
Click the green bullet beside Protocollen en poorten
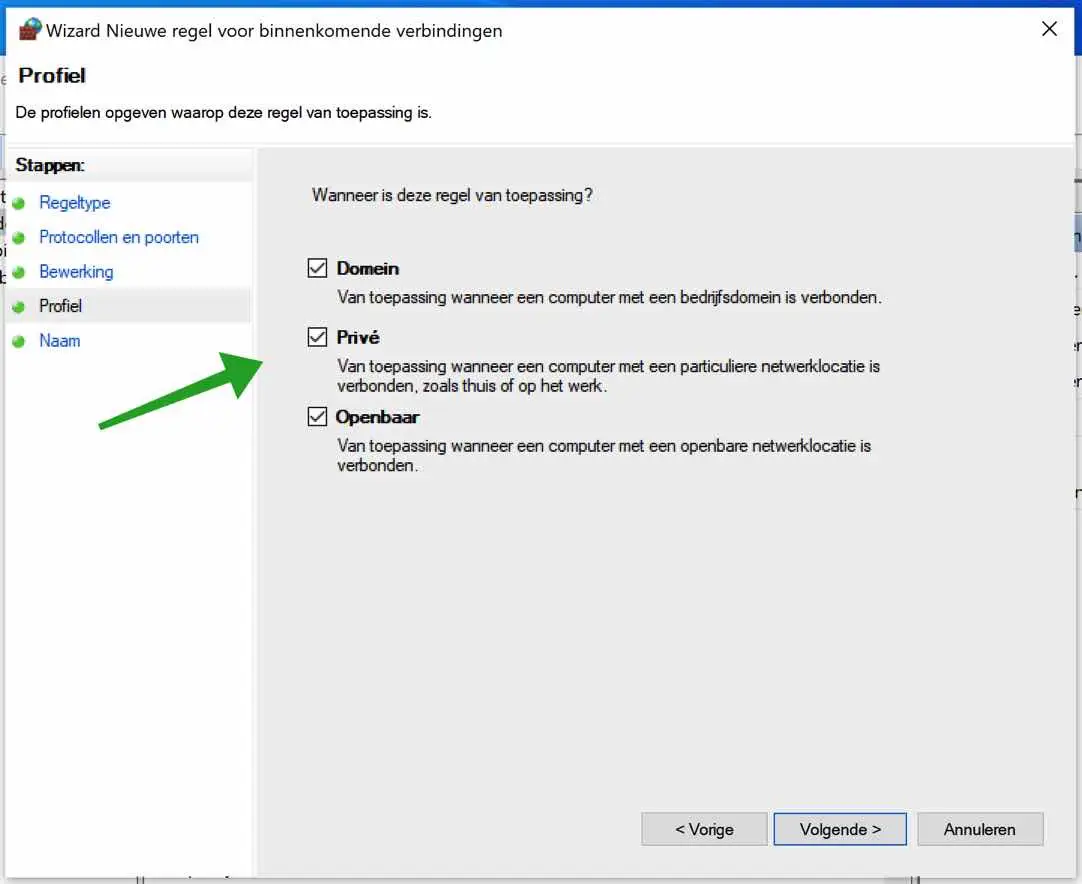[19, 237]
